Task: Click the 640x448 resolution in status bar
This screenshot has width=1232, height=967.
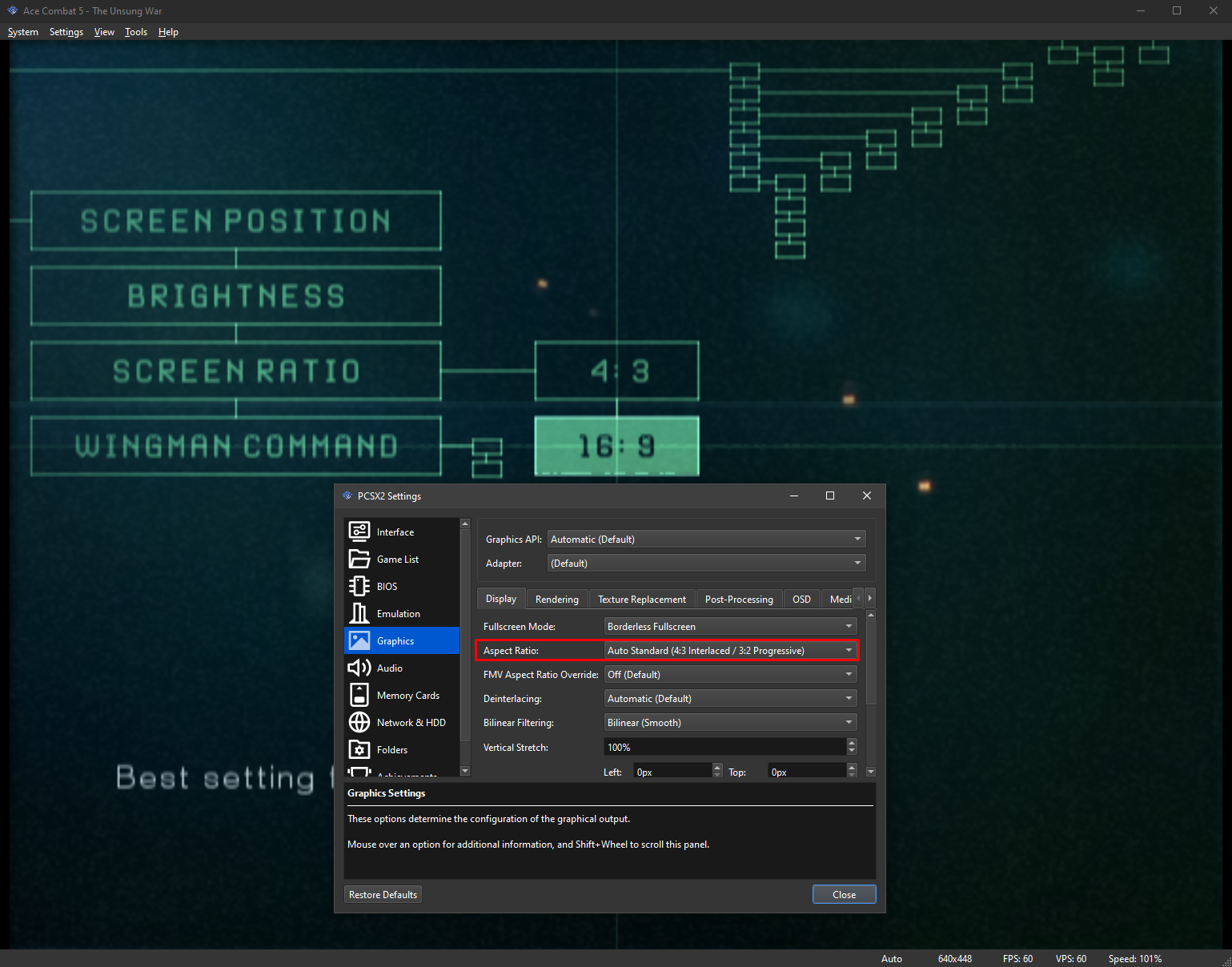Action: point(955,958)
